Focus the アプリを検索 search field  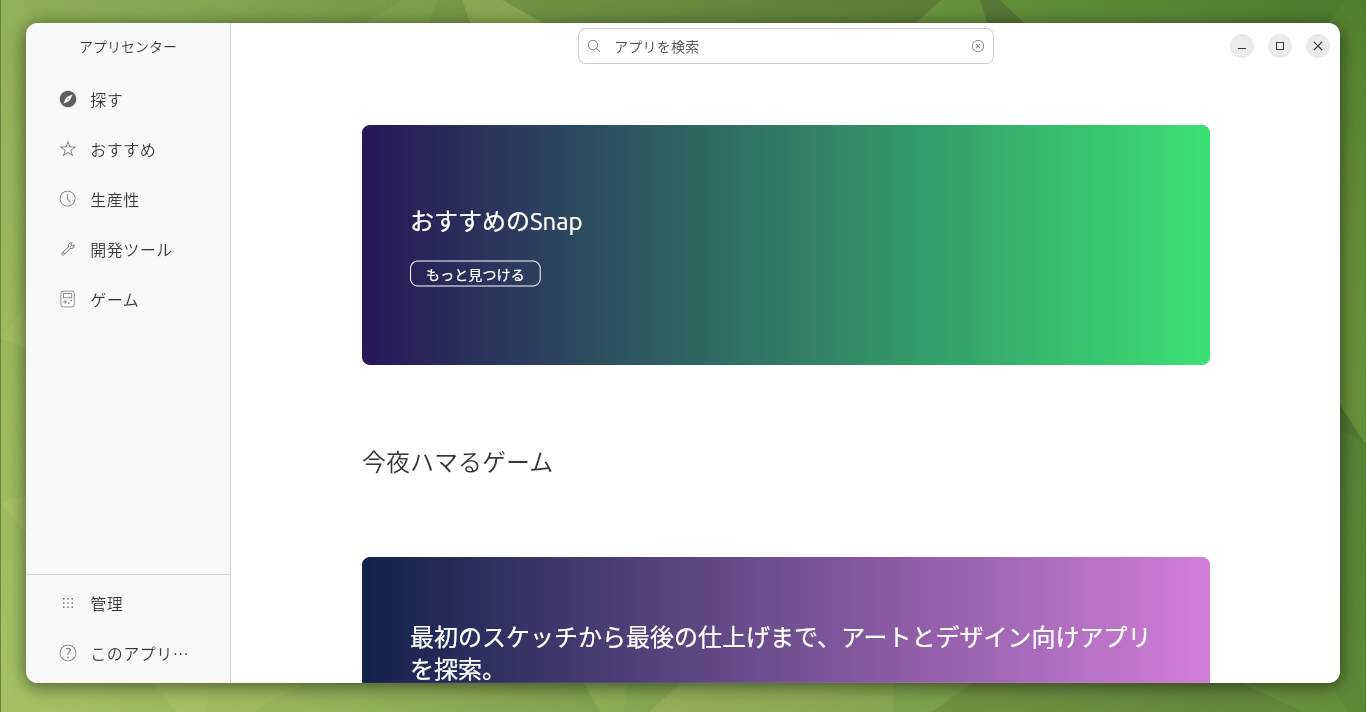[786, 46]
